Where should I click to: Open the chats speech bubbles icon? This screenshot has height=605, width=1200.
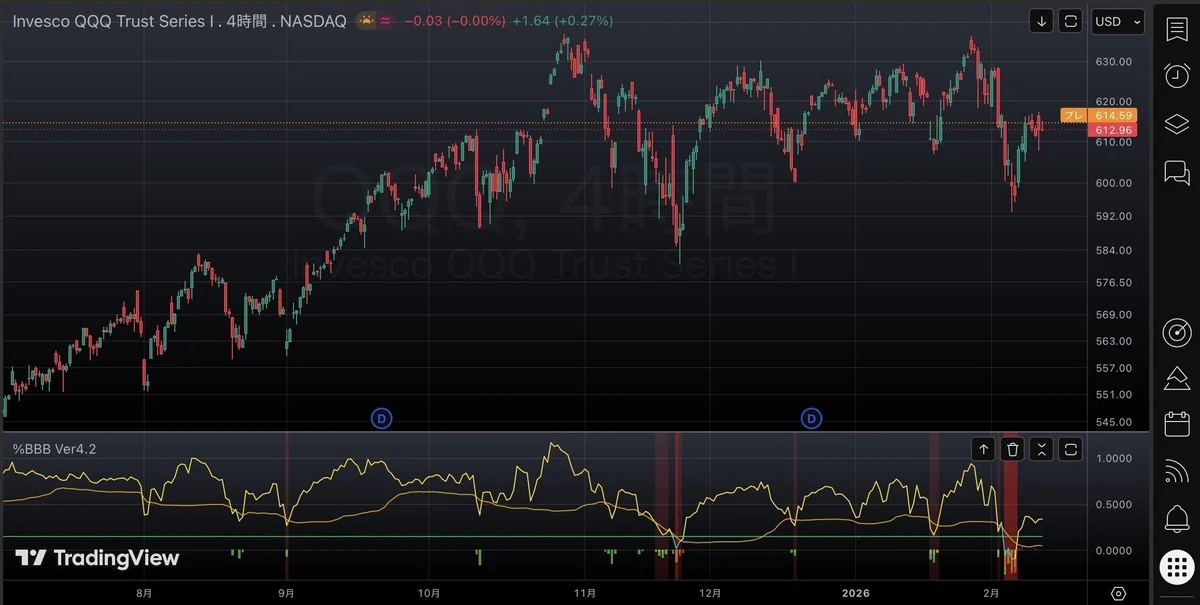1176,172
